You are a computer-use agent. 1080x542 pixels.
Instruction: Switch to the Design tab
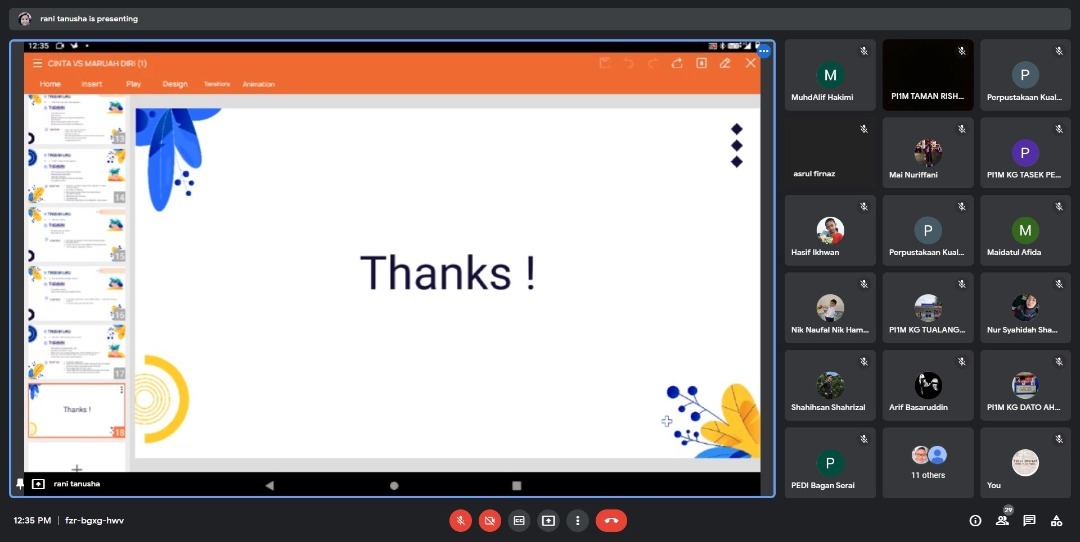coord(175,84)
